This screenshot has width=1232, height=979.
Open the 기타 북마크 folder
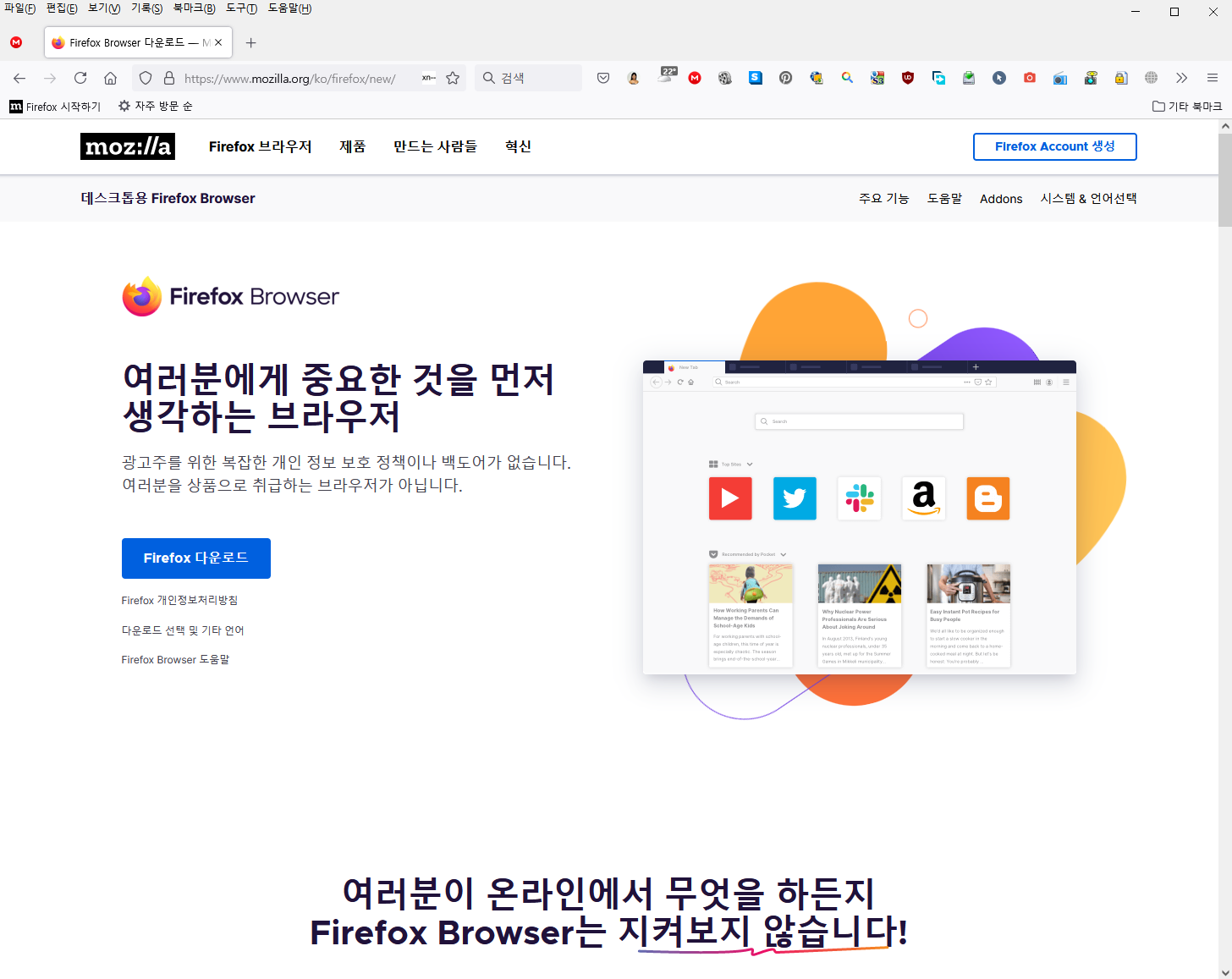click(1187, 106)
